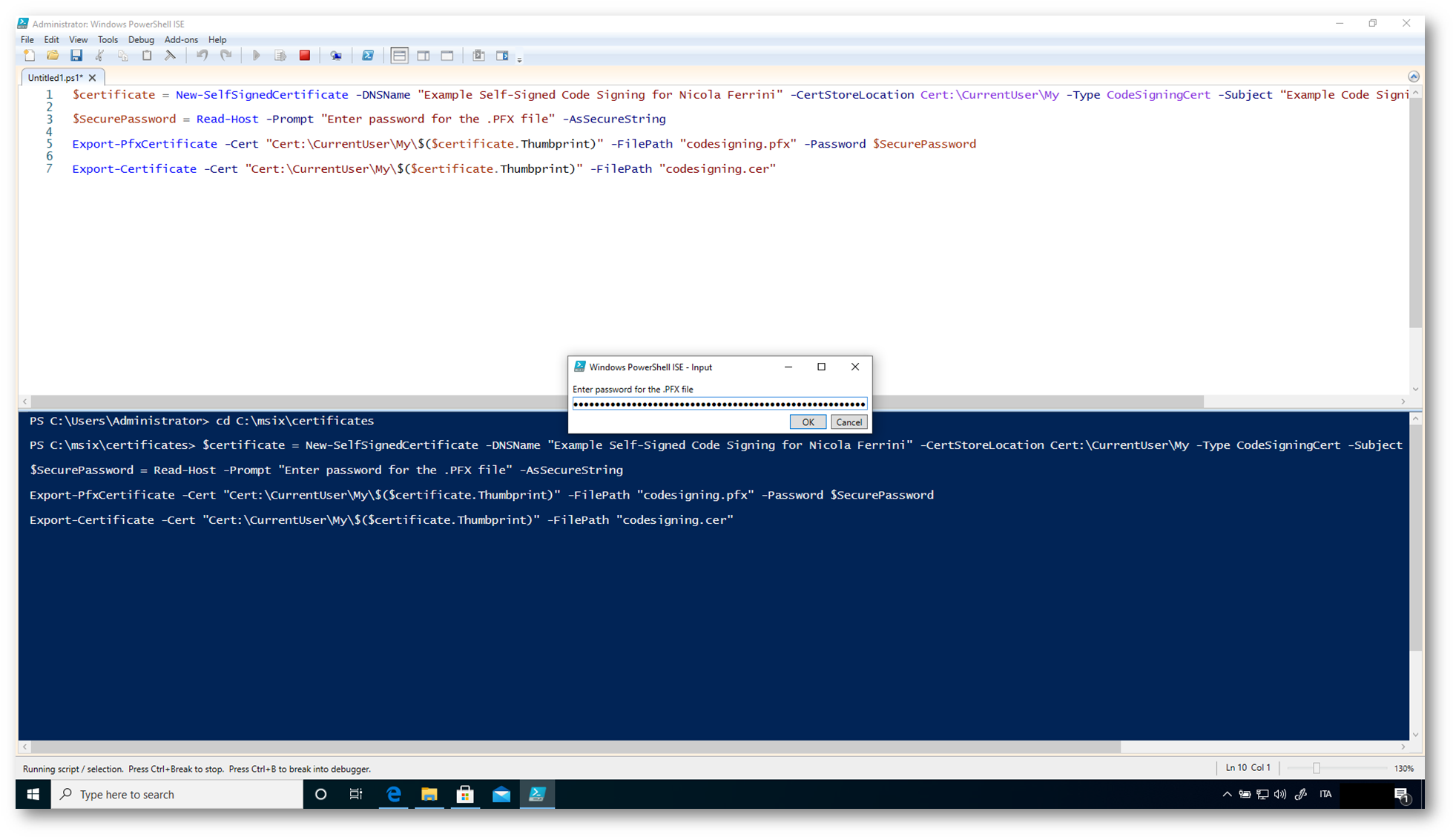This screenshot has height=840, width=1456.
Task: Maximize the PowerShell ISE Input dialog
Action: (x=821, y=367)
